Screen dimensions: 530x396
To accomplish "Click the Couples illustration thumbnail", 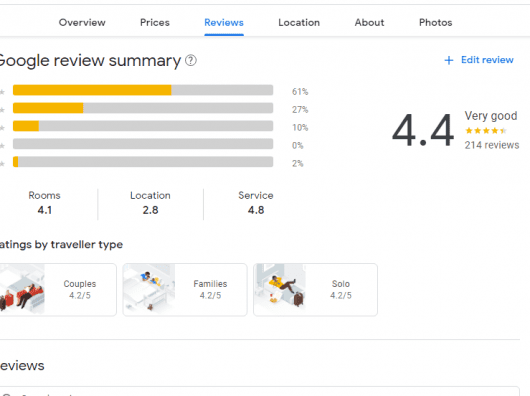I will click(x=22, y=290).
